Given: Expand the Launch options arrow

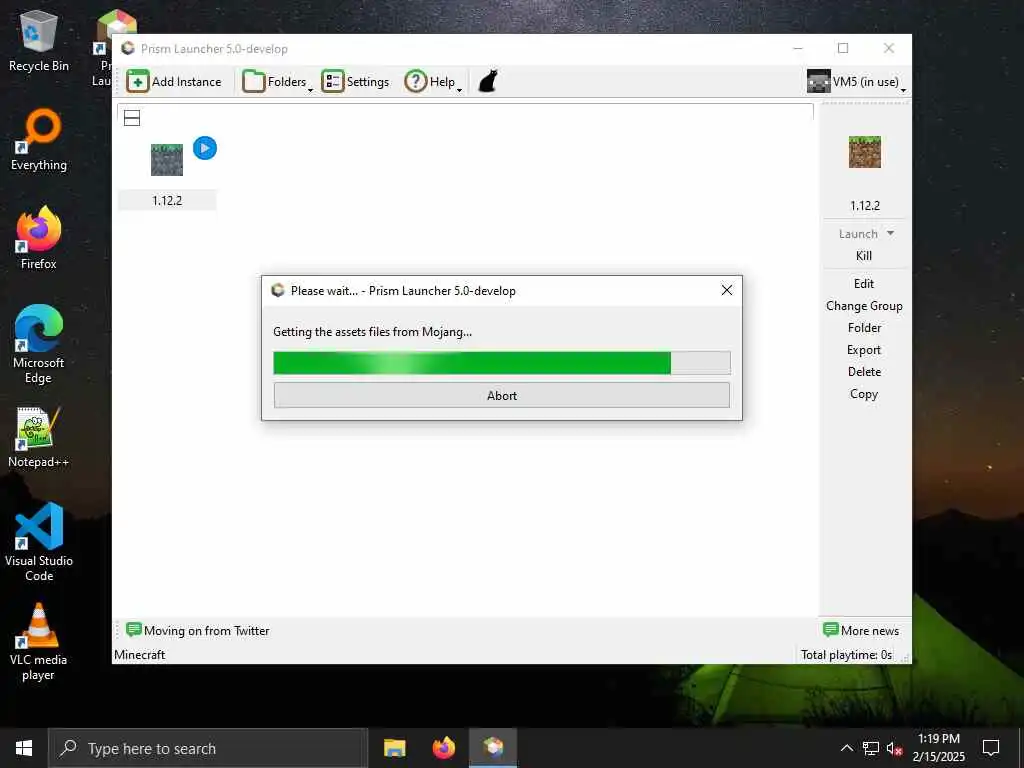Looking at the screenshot, I should (890, 234).
